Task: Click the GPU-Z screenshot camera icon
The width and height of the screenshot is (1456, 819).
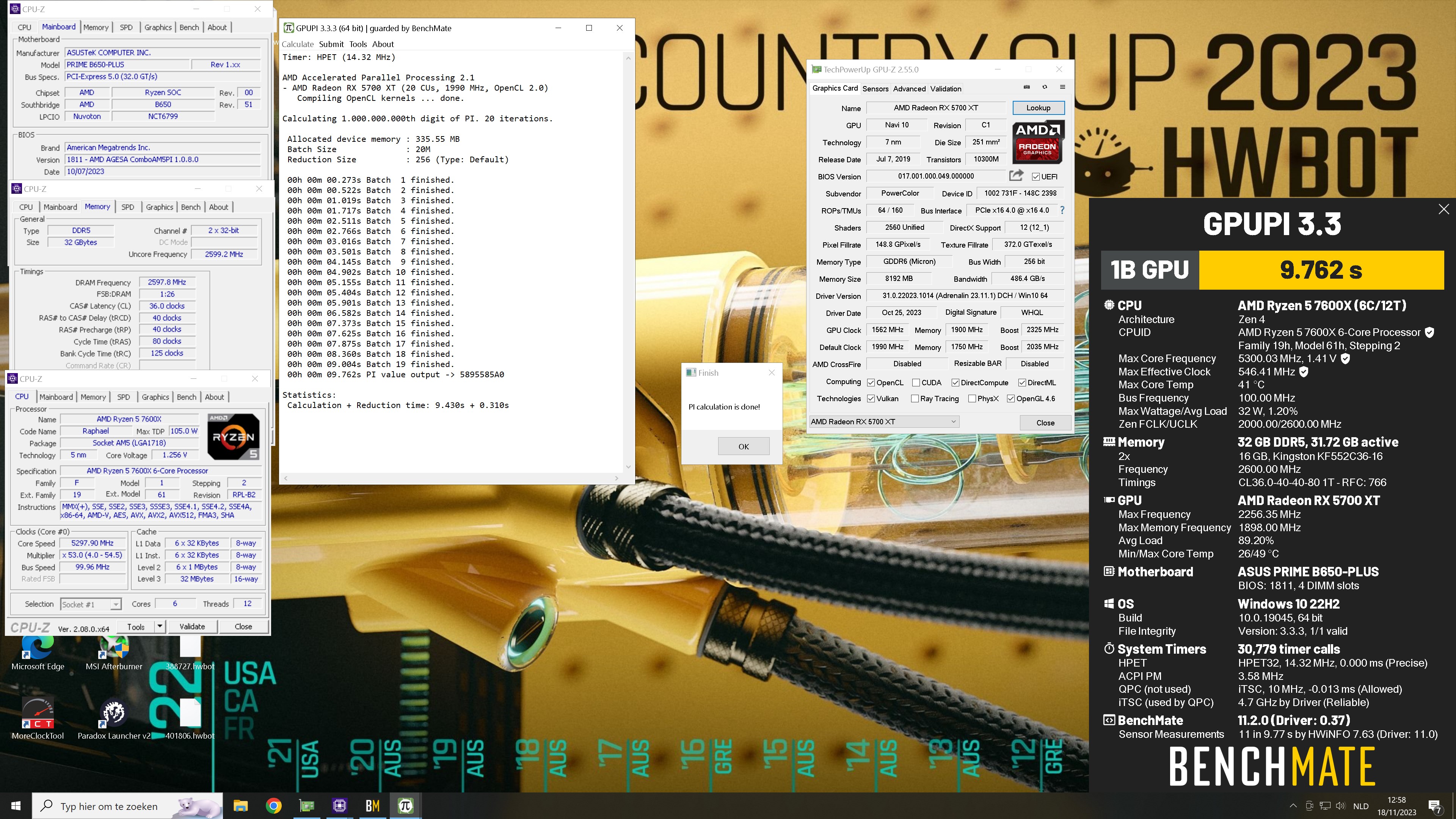Action: (1027, 87)
